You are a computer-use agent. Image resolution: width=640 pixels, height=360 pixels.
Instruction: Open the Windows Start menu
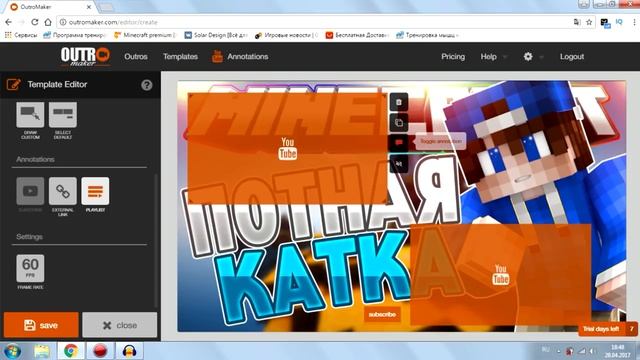point(12,351)
